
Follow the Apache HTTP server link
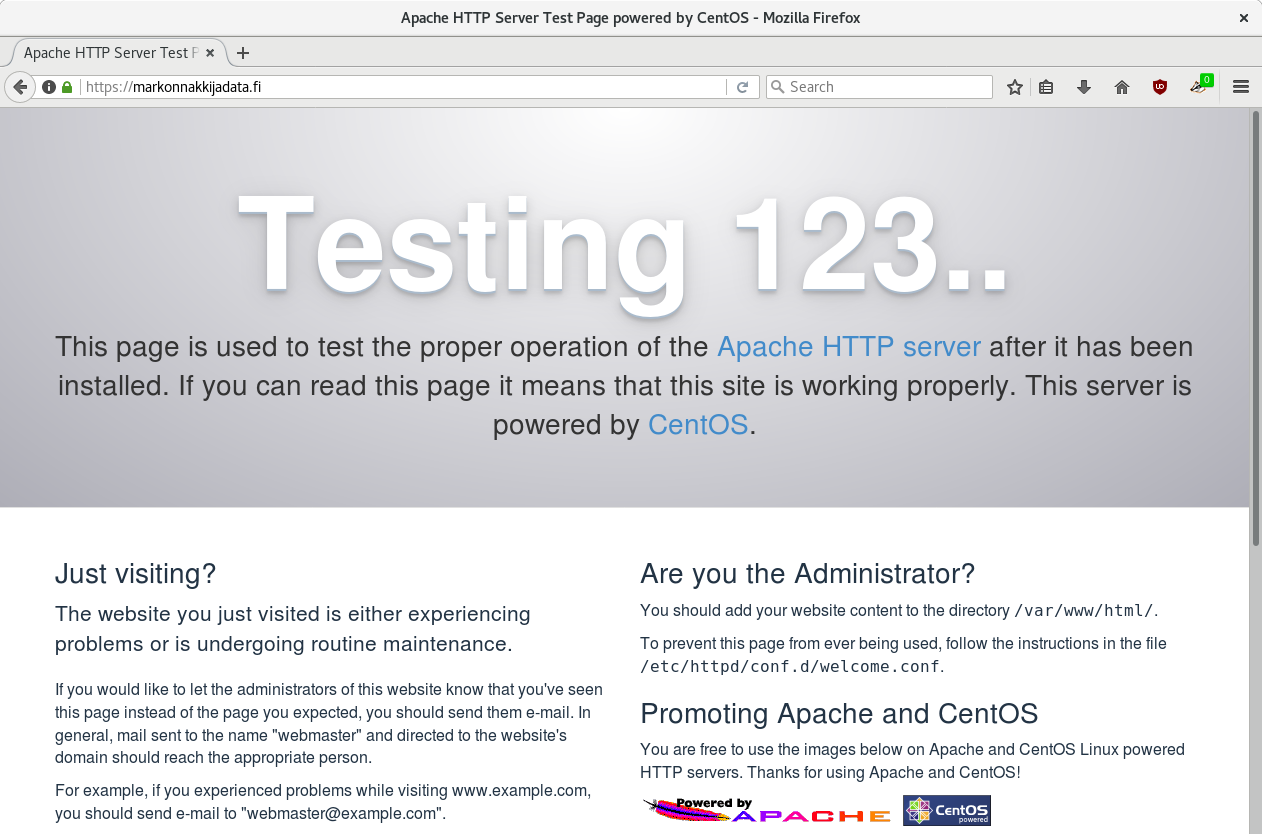849,347
